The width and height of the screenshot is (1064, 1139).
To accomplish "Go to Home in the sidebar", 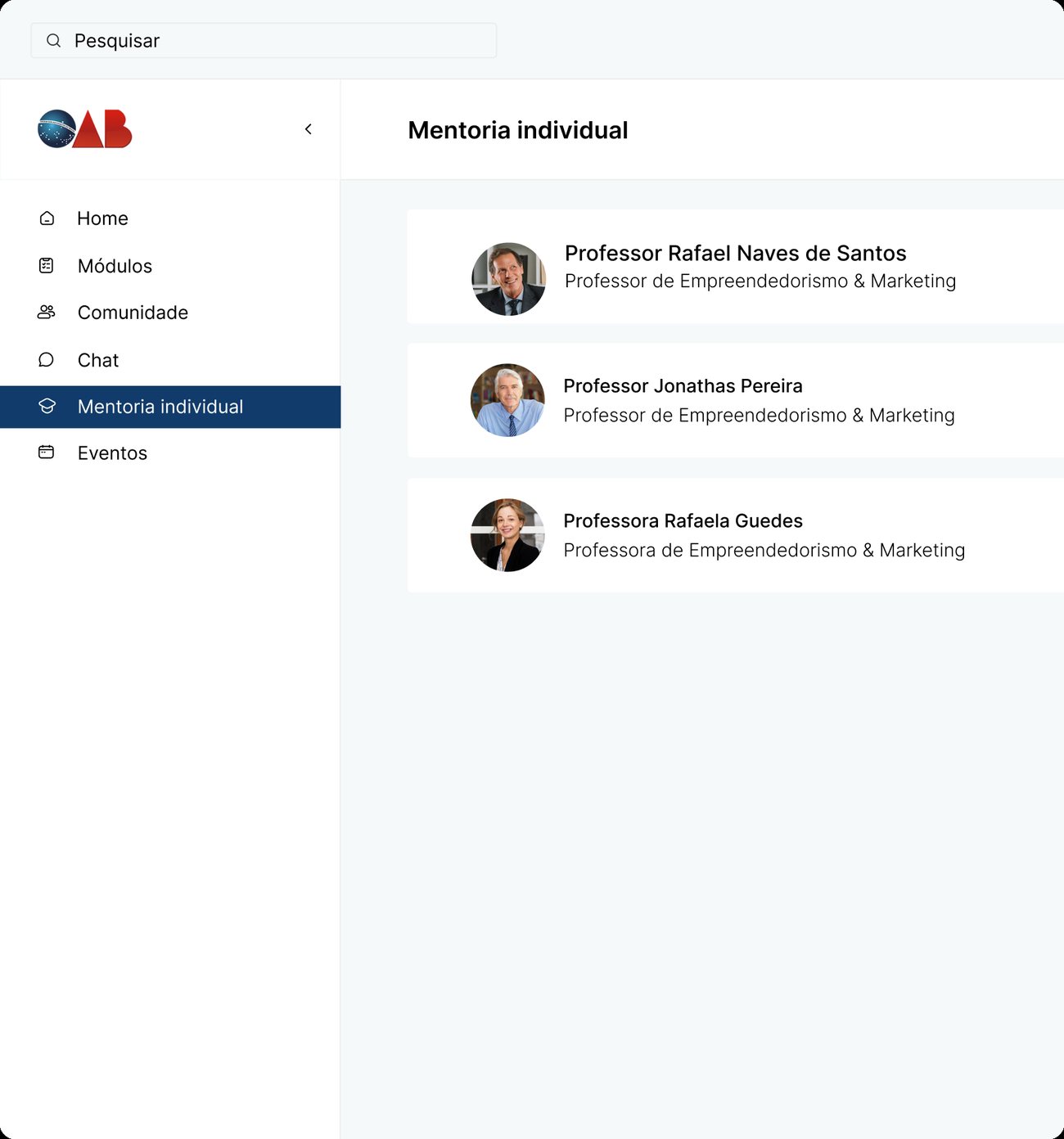I will pos(102,218).
